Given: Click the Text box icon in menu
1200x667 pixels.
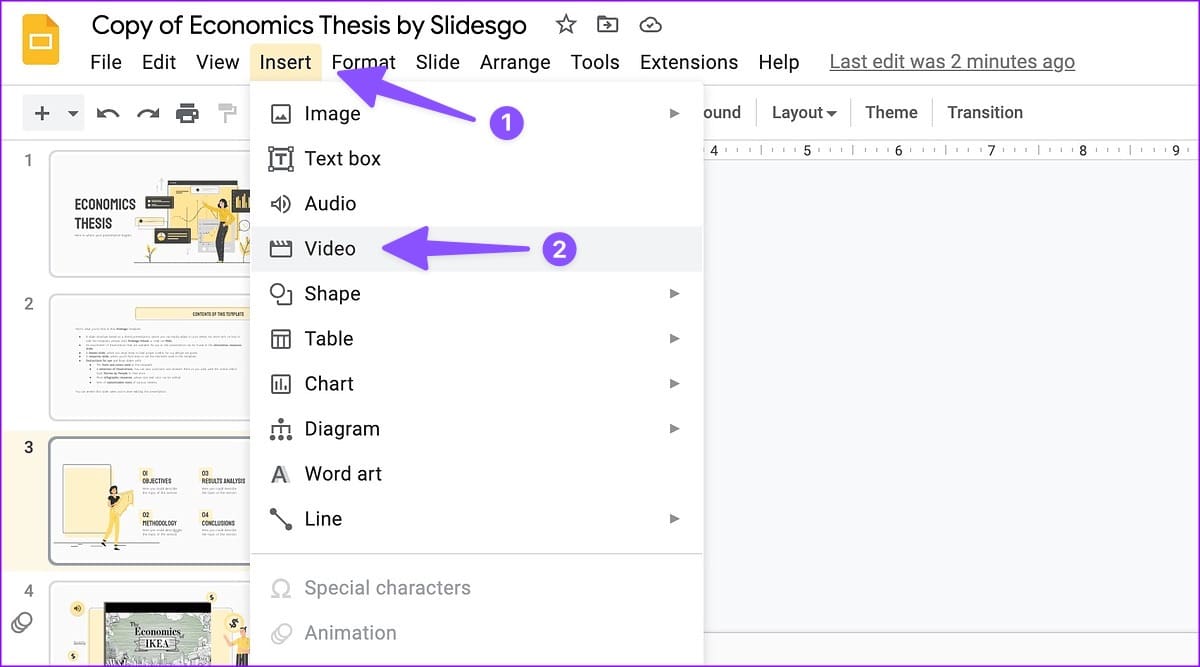Looking at the screenshot, I should [281, 159].
